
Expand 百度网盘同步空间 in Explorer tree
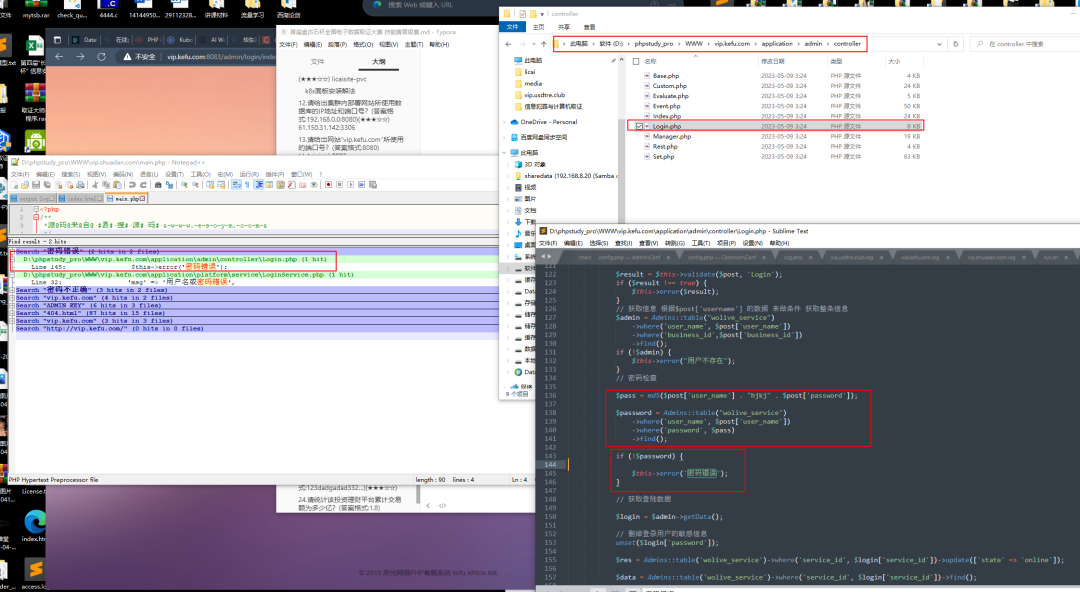[506, 137]
